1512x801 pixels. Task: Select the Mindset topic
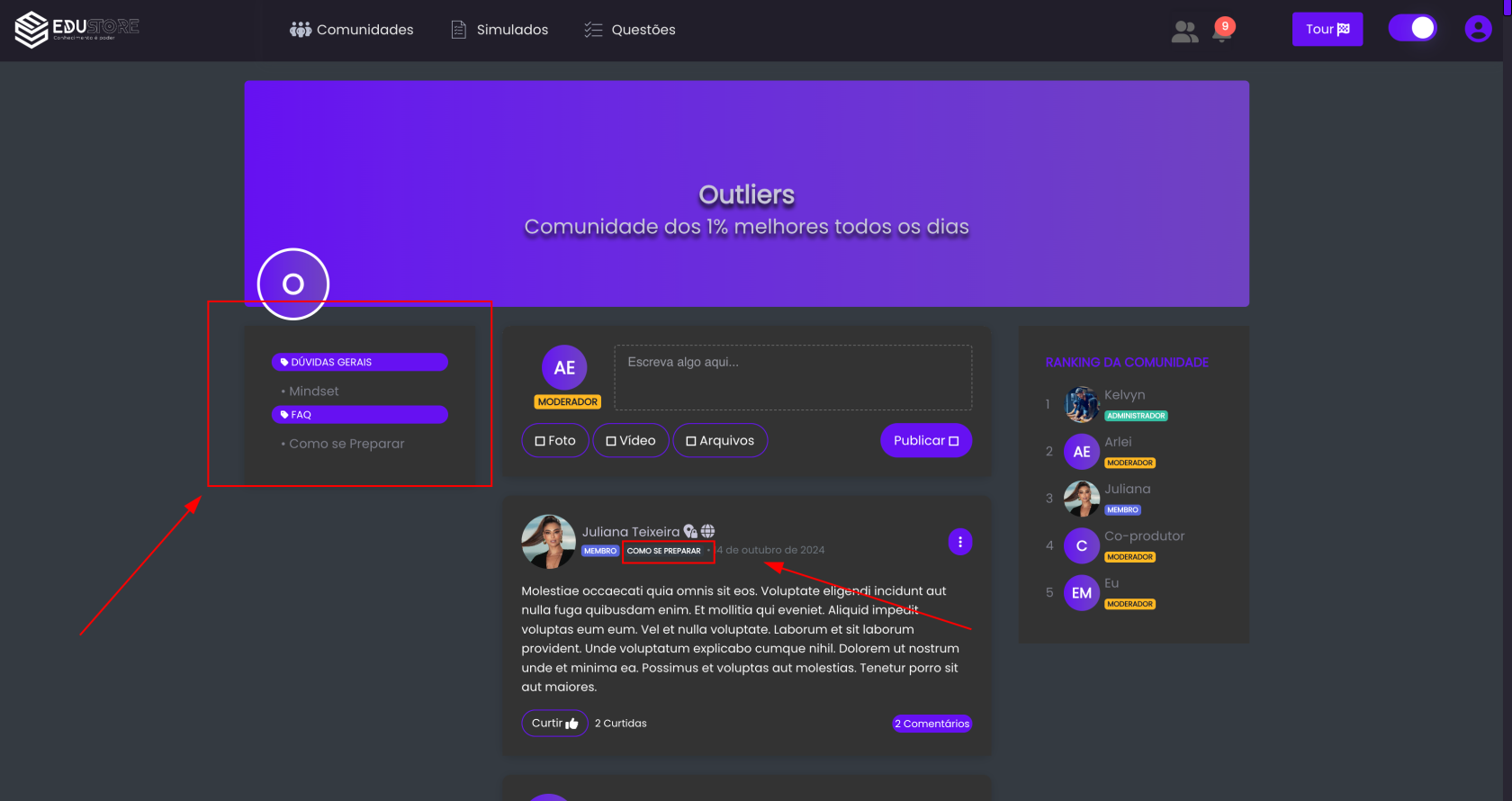(314, 391)
